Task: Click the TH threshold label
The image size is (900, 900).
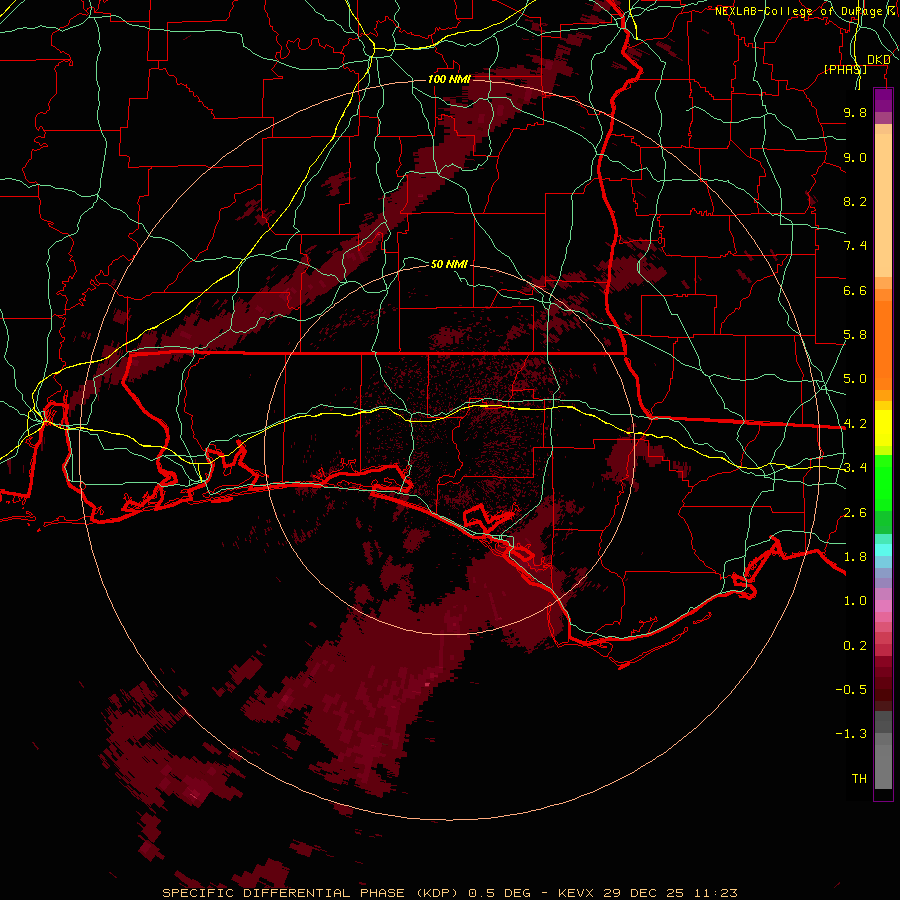Action: (x=859, y=779)
